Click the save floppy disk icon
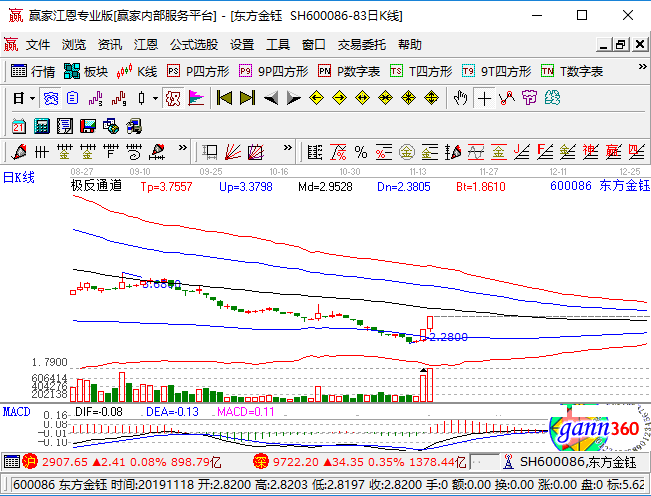 [x=87, y=125]
